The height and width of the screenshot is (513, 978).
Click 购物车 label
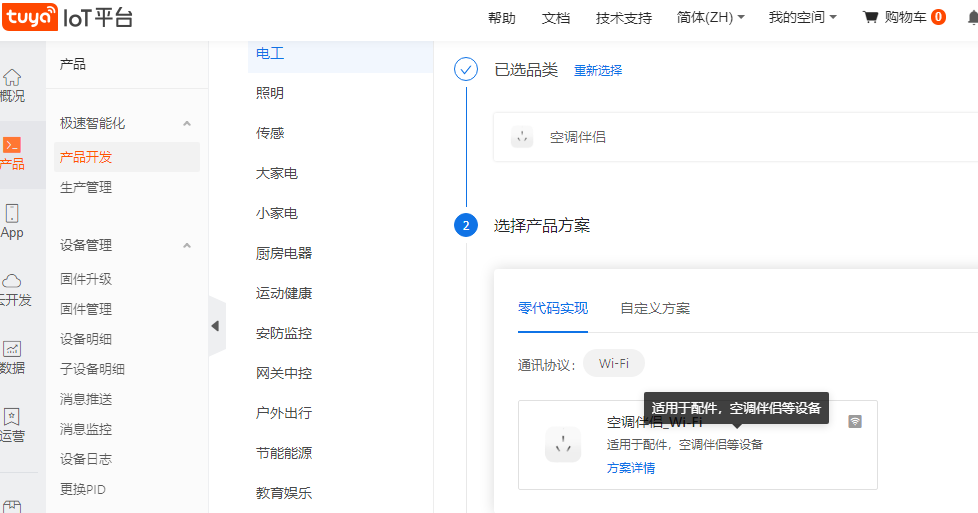(905, 17)
